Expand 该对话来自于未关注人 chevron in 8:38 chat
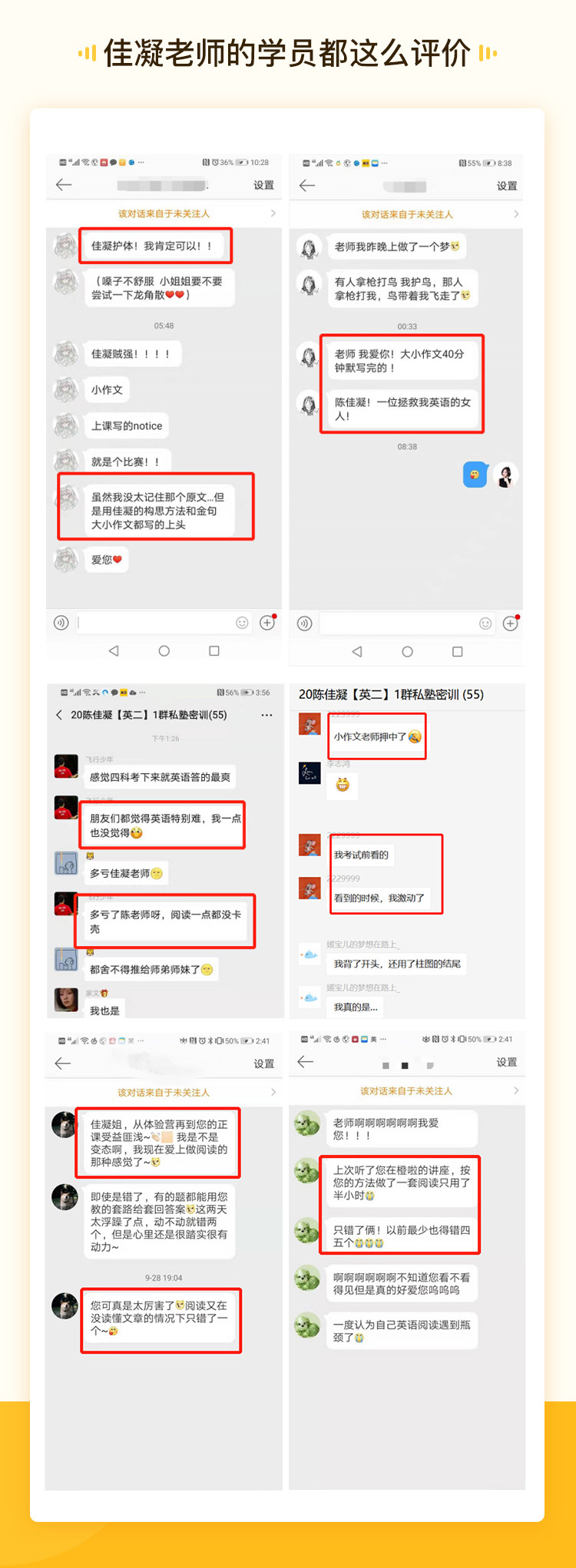576x1568 pixels. click(516, 214)
